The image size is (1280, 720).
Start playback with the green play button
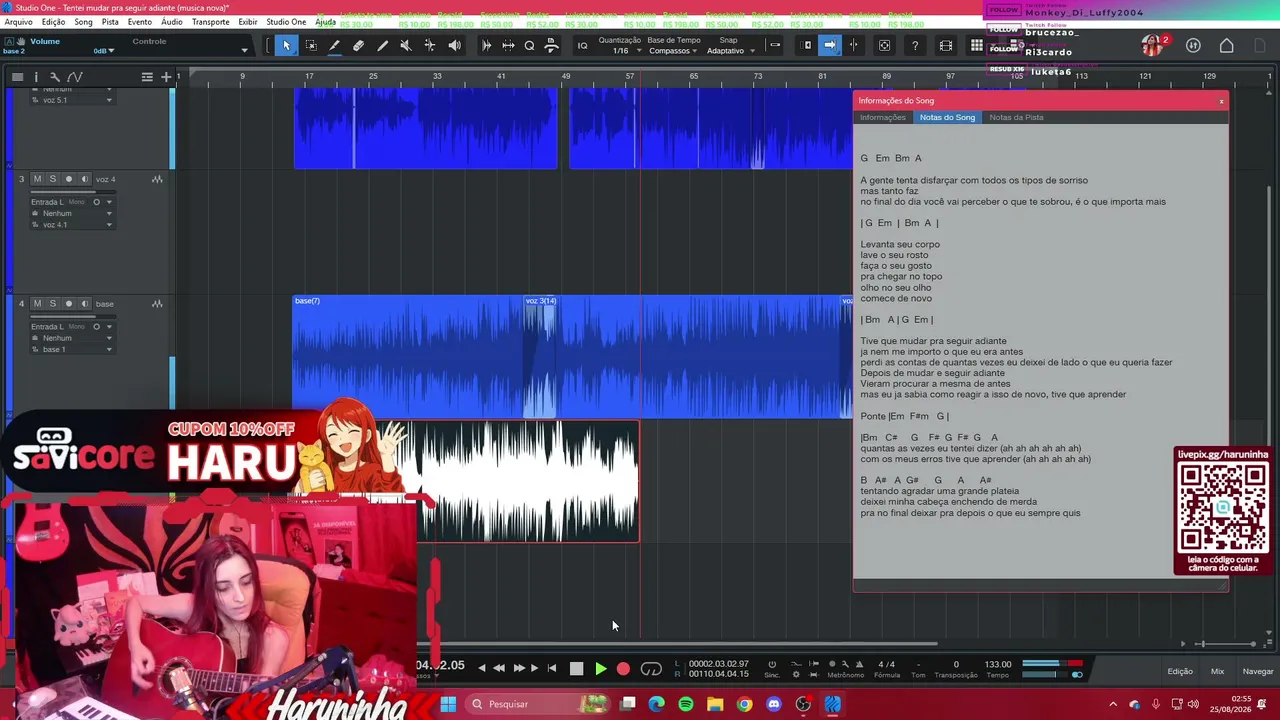click(x=600, y=669)
